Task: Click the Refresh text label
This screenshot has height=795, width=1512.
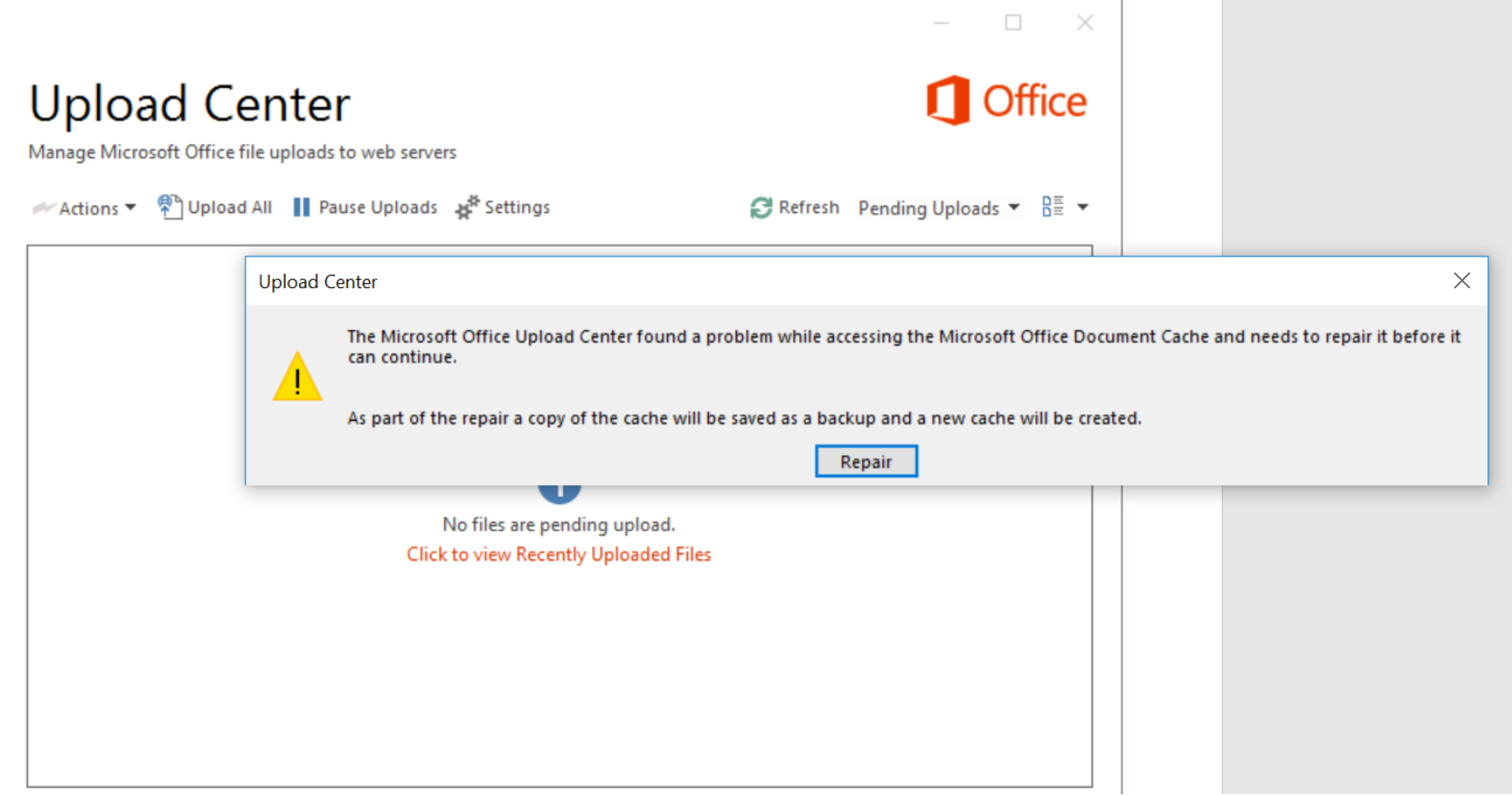Action: coord(809,208)
